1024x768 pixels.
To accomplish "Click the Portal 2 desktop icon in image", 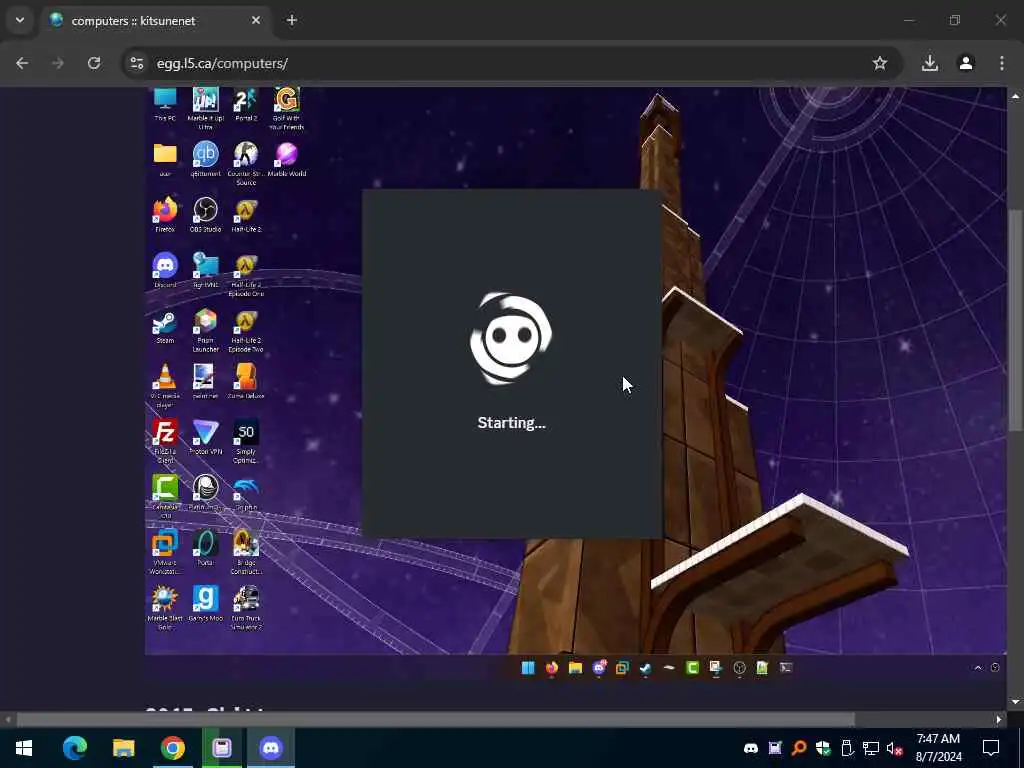I will tap(246, 105).
